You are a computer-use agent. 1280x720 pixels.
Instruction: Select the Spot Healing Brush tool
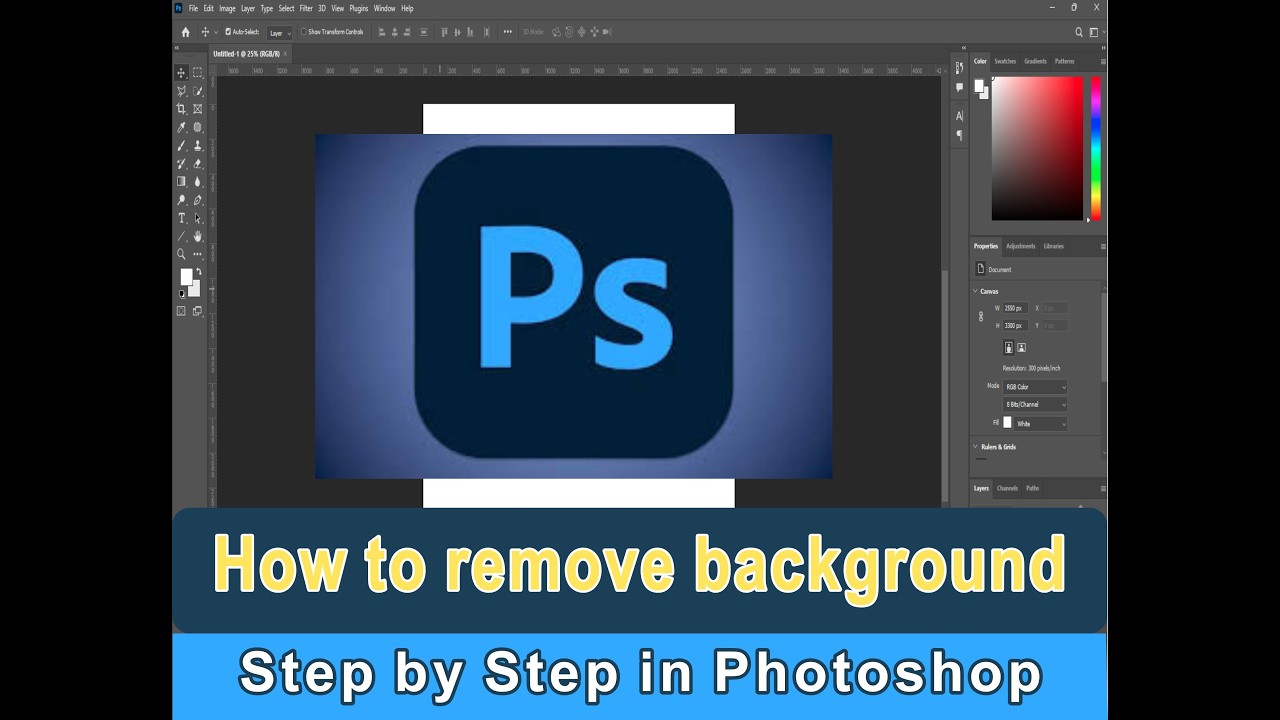[197, 127]
